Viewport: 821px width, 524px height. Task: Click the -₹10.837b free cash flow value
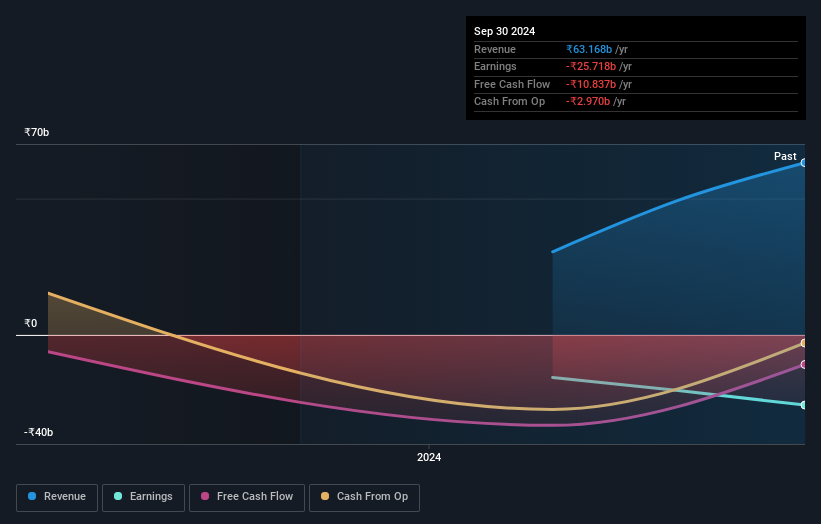591,84
